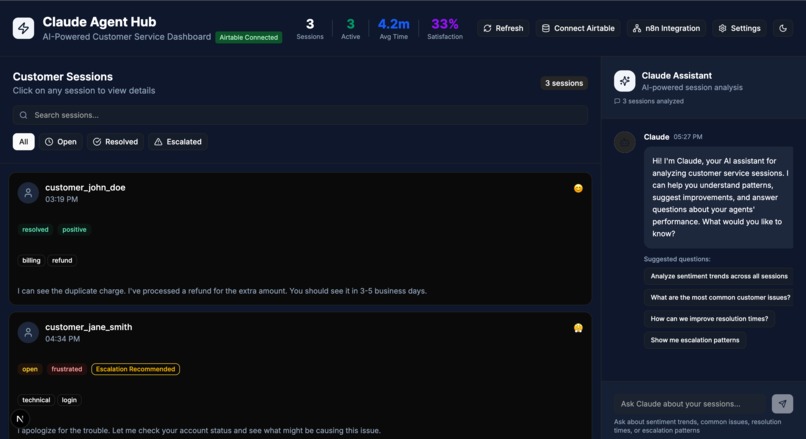Toggle dark mode with the moon icon
The image size is (806, 439).
(783, 28)
